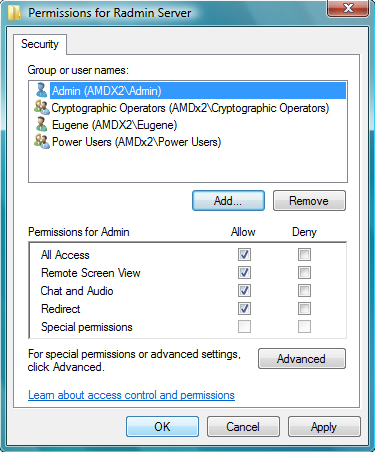Click Apply to save permissions
This screenshot has width=375, height=452.
tap(324, 427)
